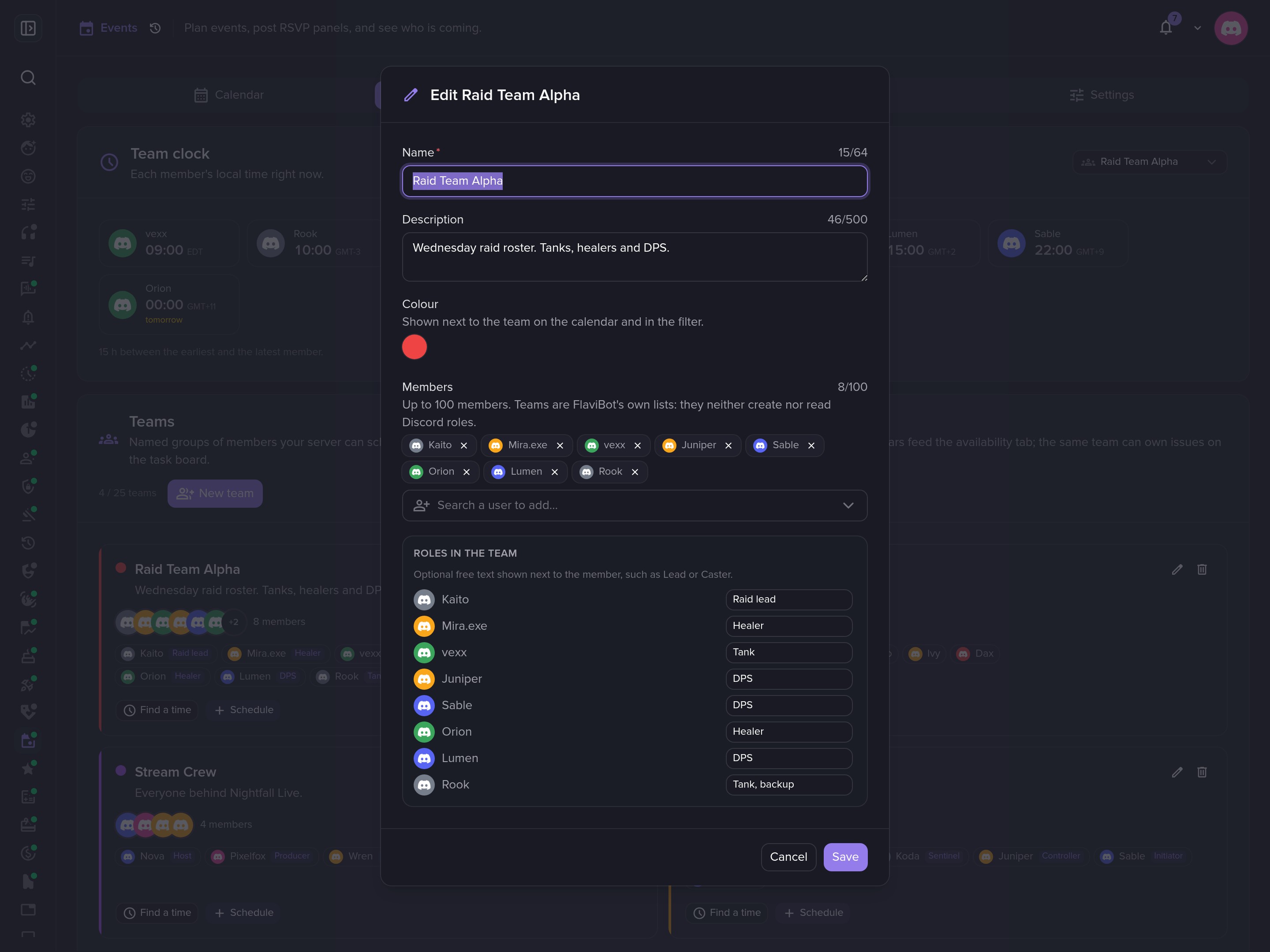Open the search icon in the sidebar
Viewport: 1270px width, 952px height.
pyautogui.click(x=28, y=78)
